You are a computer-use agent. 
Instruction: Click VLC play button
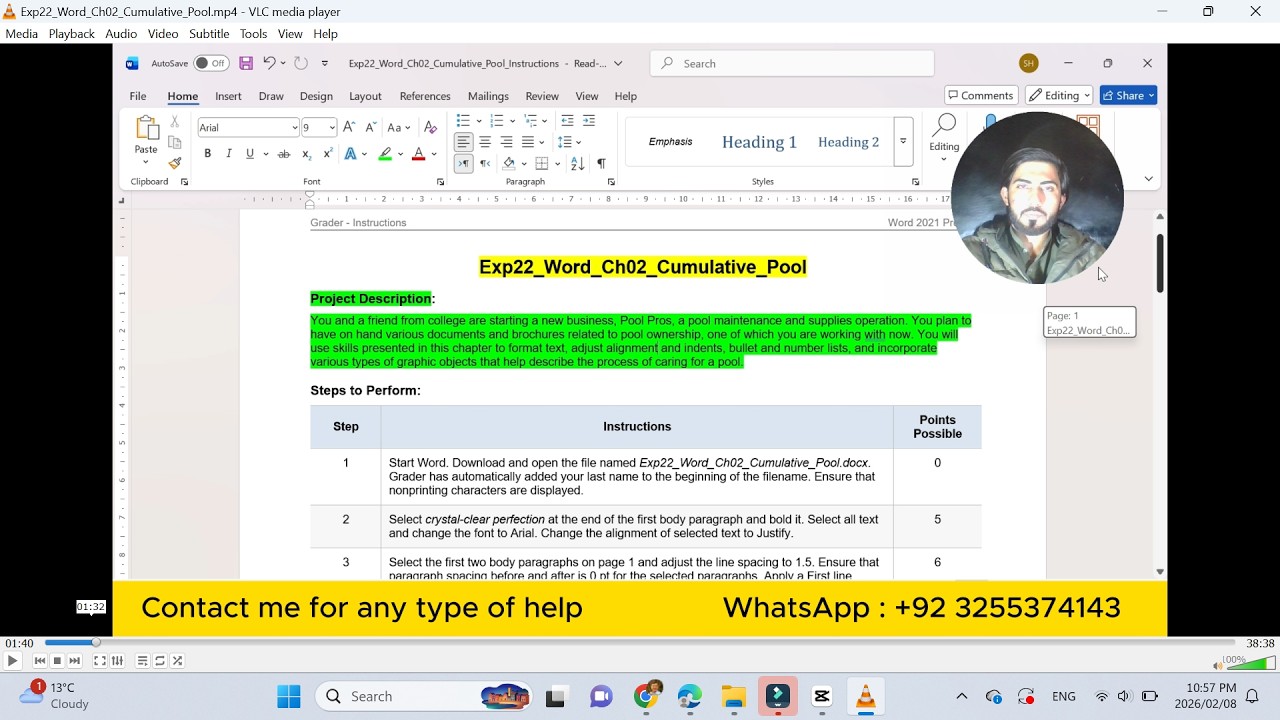12,661
